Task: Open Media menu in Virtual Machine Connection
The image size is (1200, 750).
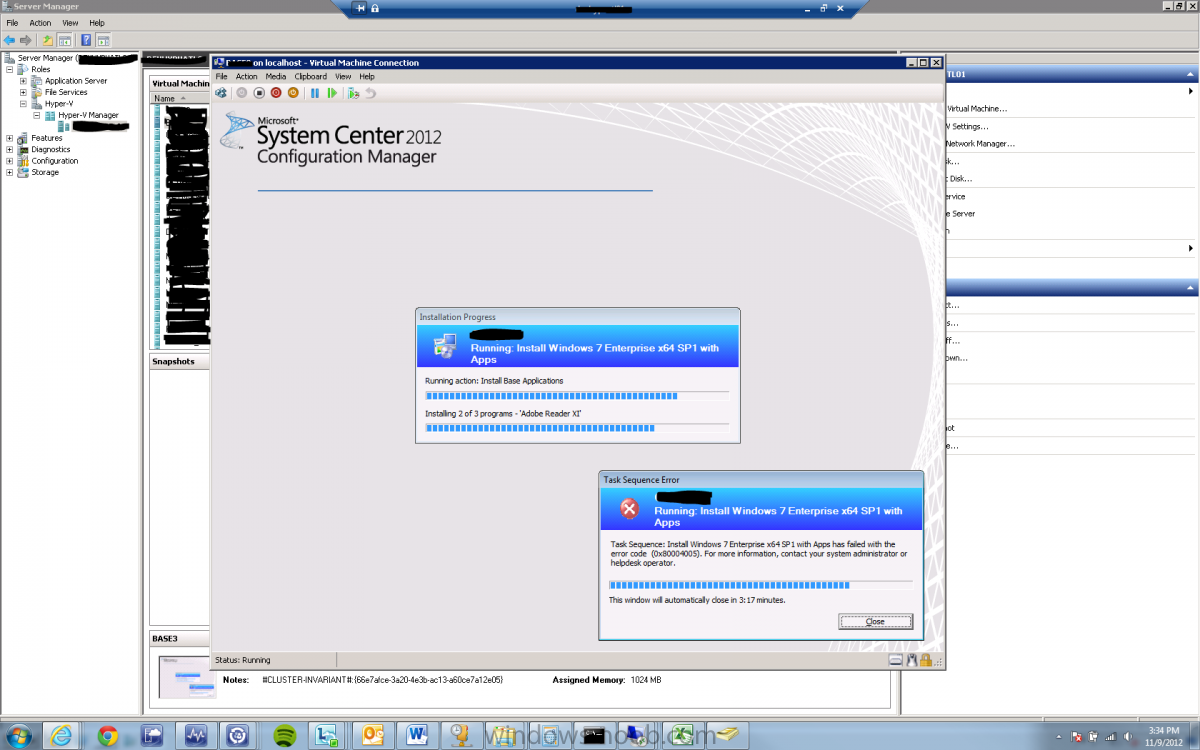Action: tap(276, 76)
